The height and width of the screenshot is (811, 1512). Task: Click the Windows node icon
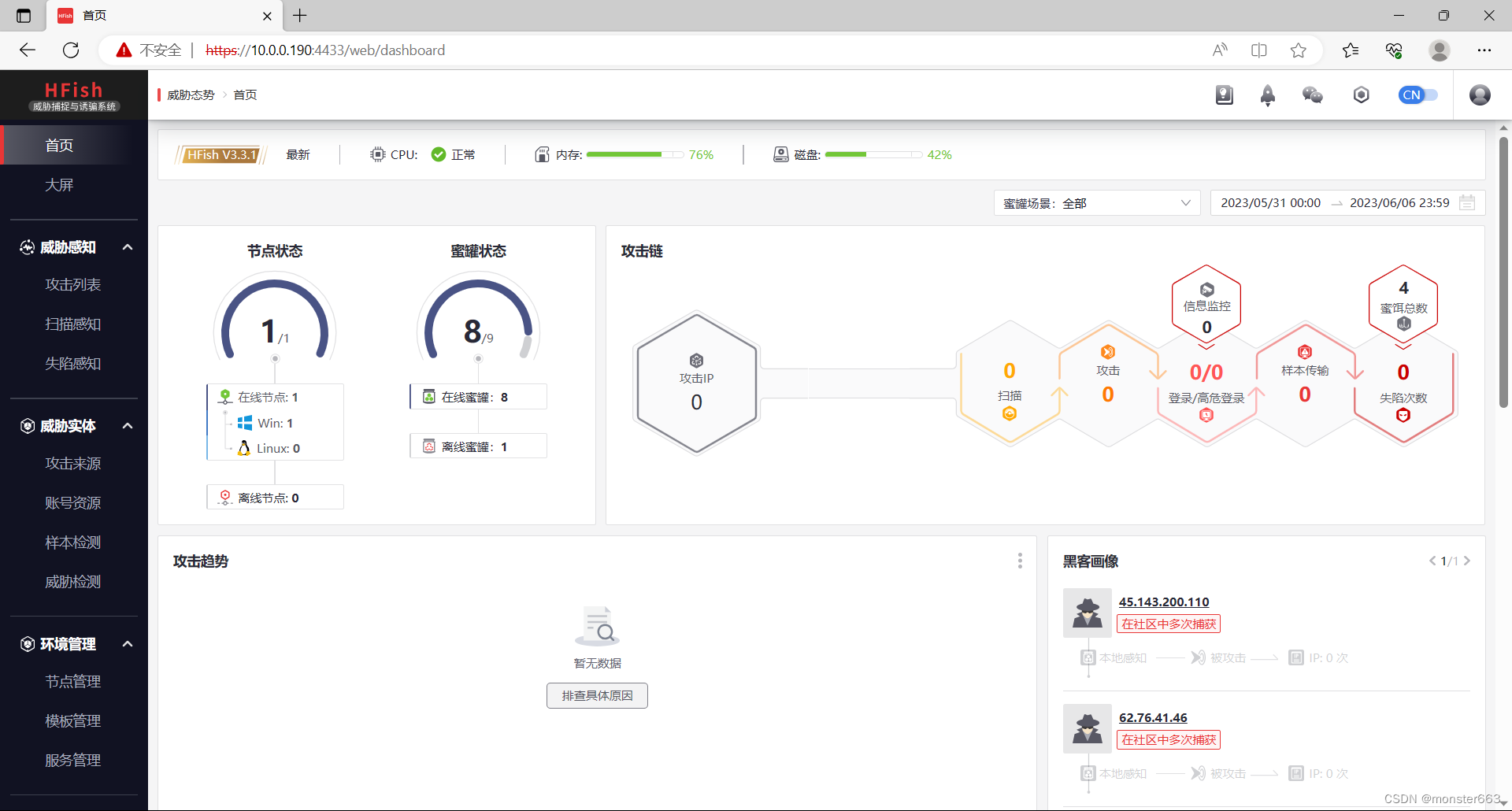click(x=245, y=423)
